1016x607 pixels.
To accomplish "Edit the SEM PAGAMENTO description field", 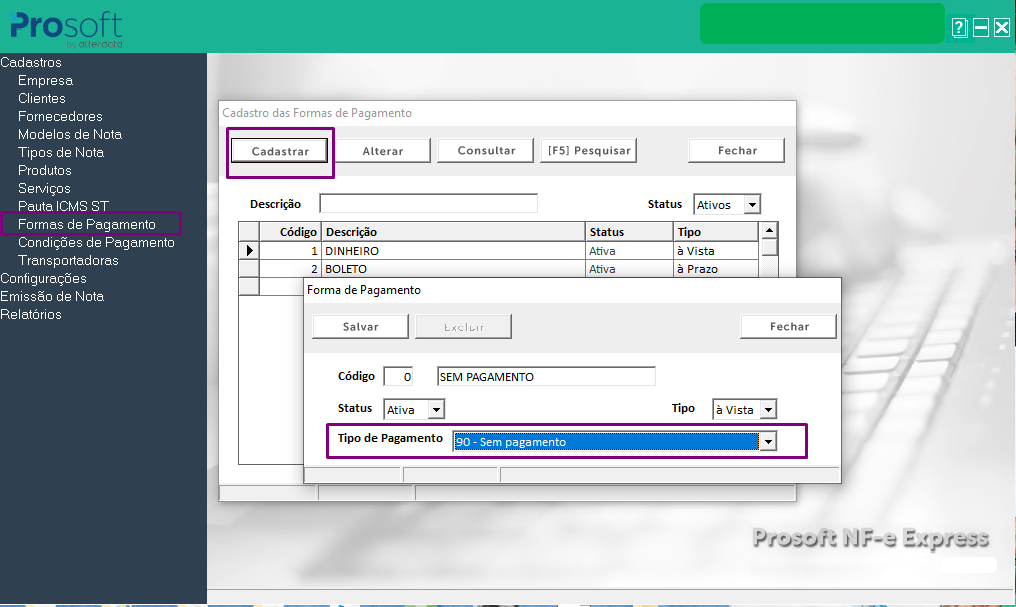I will tap(546, 376).
